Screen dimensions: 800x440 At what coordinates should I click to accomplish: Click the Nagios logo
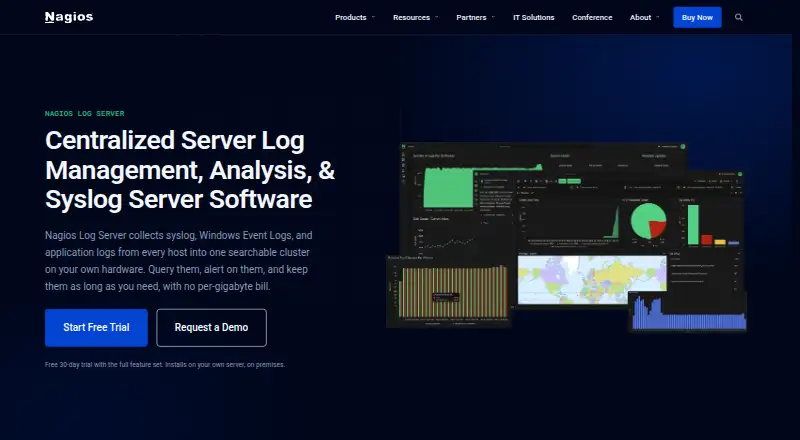coord(69,17)
